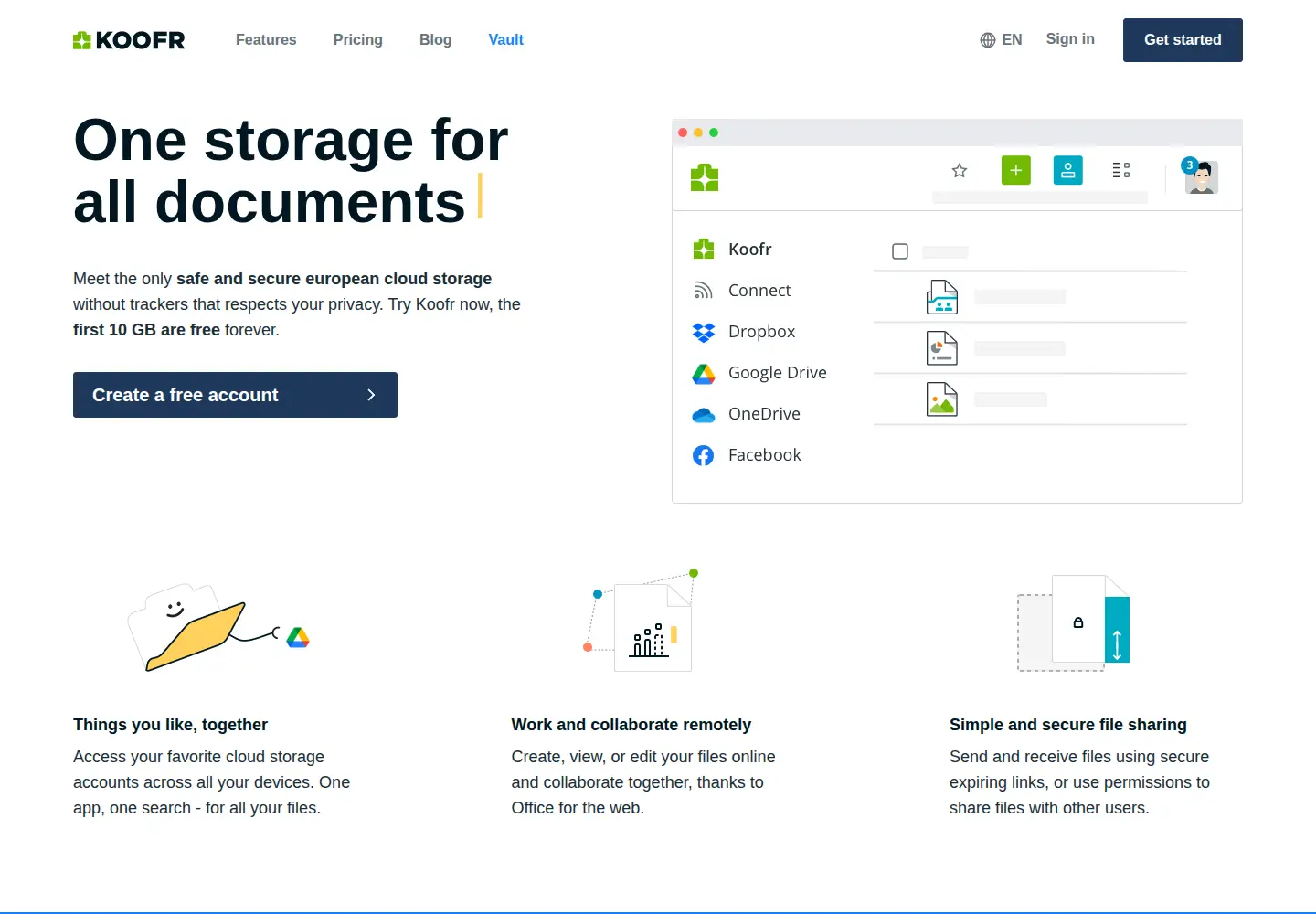Click the Koofr logo inside app mockup

(x=705, y=177)
